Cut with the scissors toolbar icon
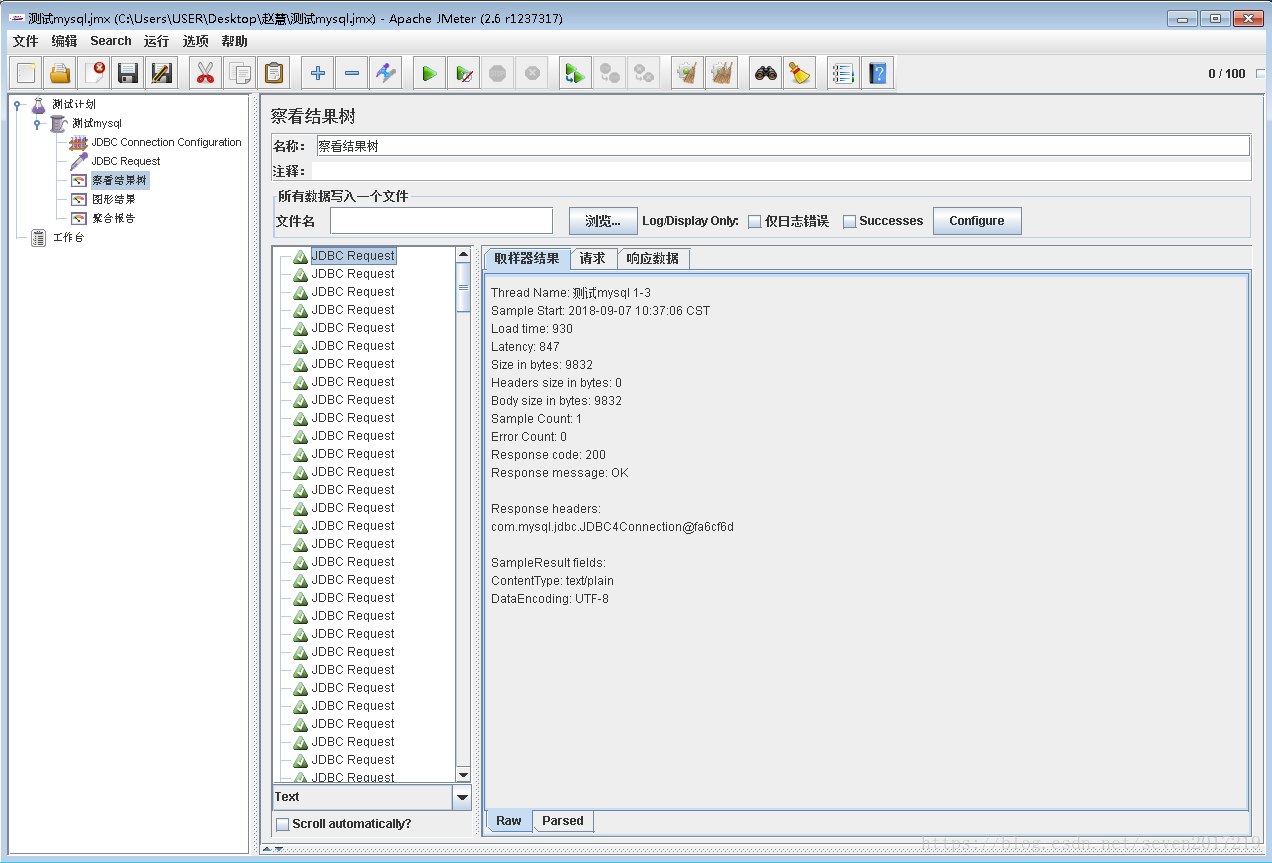This screenshot has width=1272, height=863. pyautogui.click(x=205, y=73)
